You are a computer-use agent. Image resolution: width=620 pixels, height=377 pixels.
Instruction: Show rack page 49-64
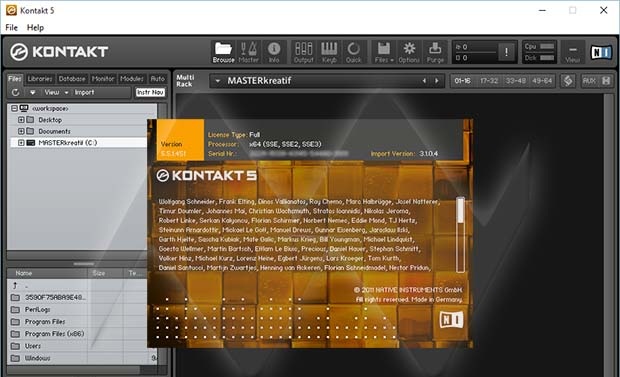(542, 81)
